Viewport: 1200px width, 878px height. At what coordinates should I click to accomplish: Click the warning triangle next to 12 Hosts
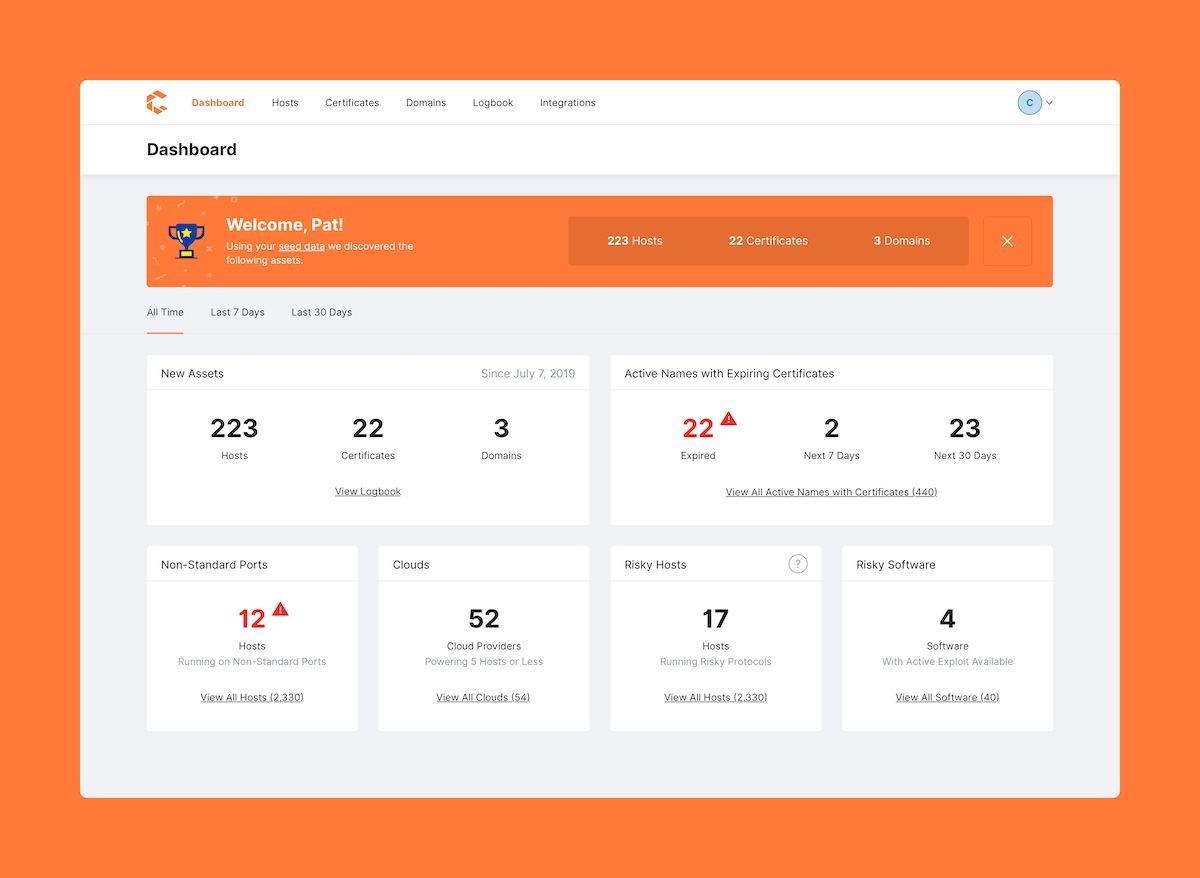pos(280,608)
